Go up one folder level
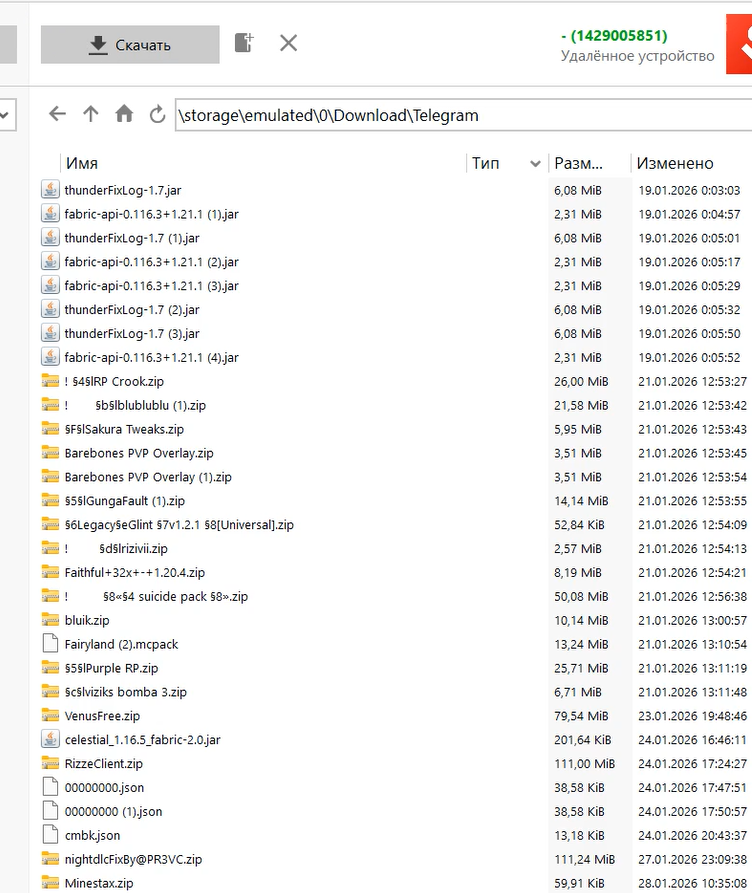The width and height of the screenshot is (752, 893). (91, 114)
